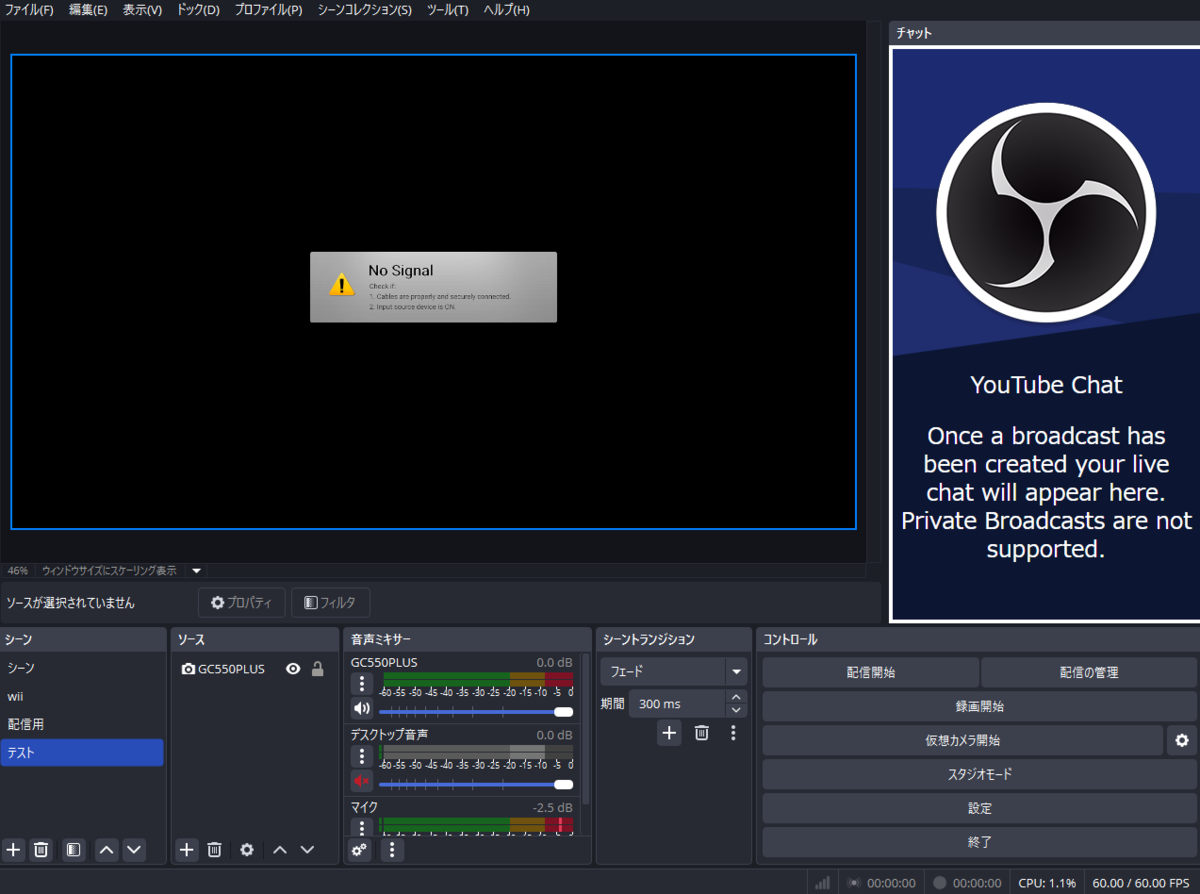This screenshot has height=894, width=1200.
Task: Click the 60.00 / 60.00 FPS status
Action: [x=1139, y=883]
